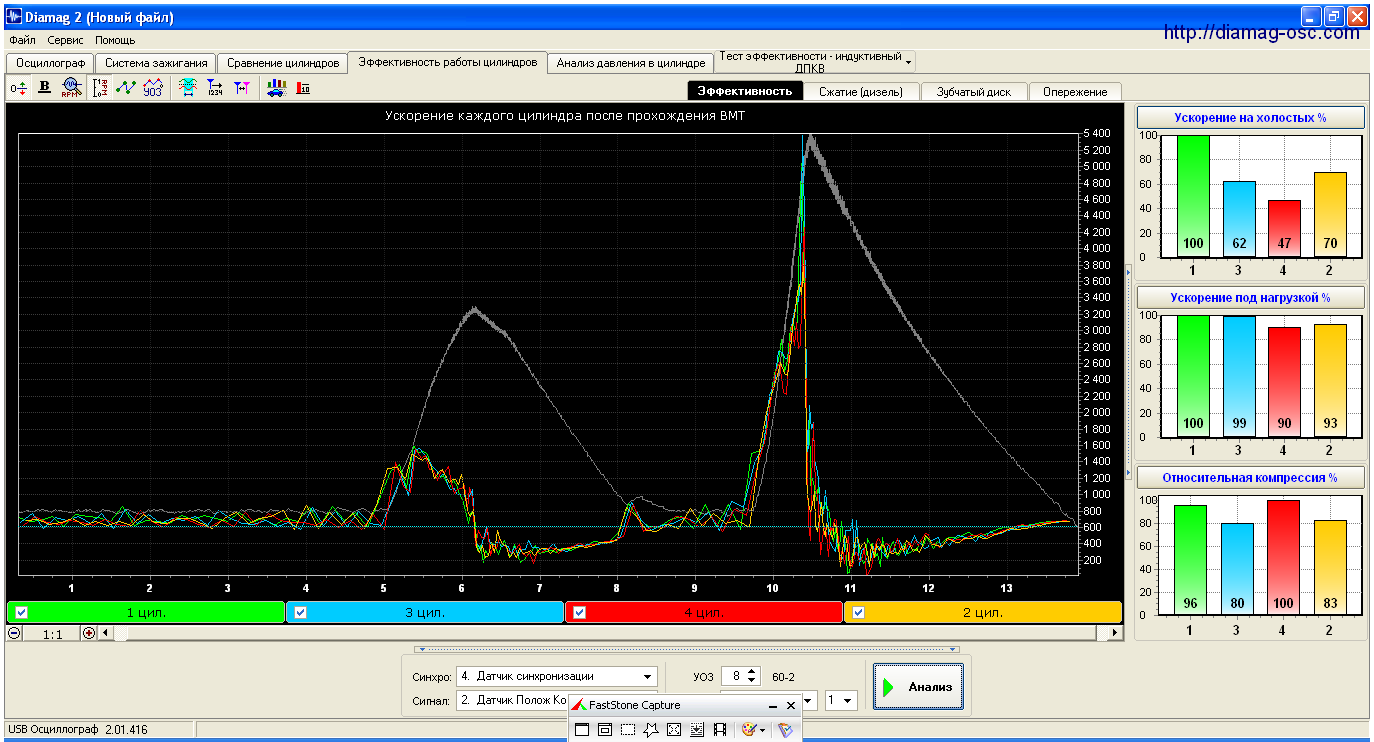Image resolution: width=1374 pixels, height=742 pixels.
Task: Click the green zigzag points graph icon
Action: click(x=126, y=88)
